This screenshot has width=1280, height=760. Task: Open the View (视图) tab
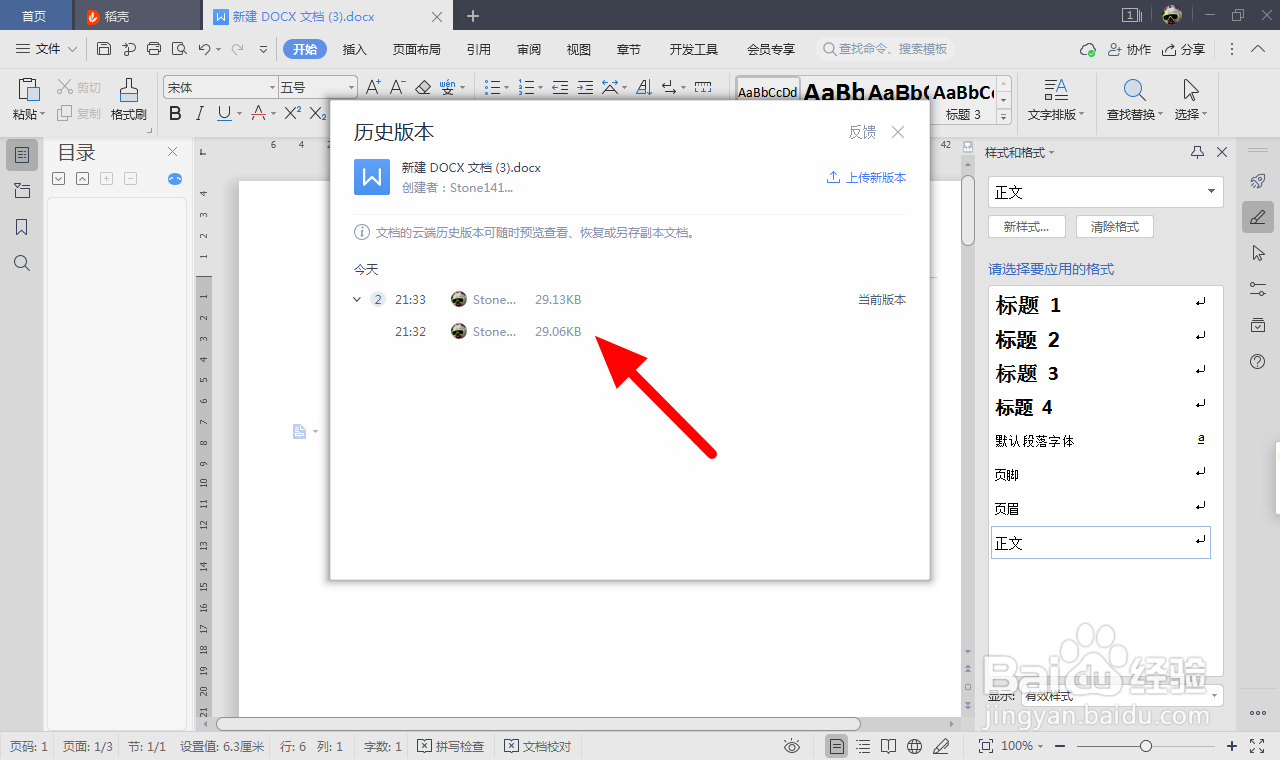[x=579, y=49]
